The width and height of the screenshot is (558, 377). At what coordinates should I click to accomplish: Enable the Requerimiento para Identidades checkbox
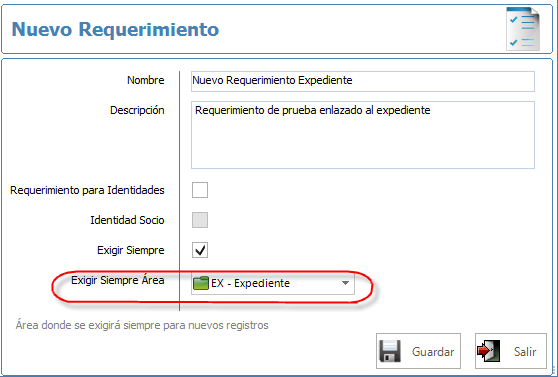(x=200, y=190)
